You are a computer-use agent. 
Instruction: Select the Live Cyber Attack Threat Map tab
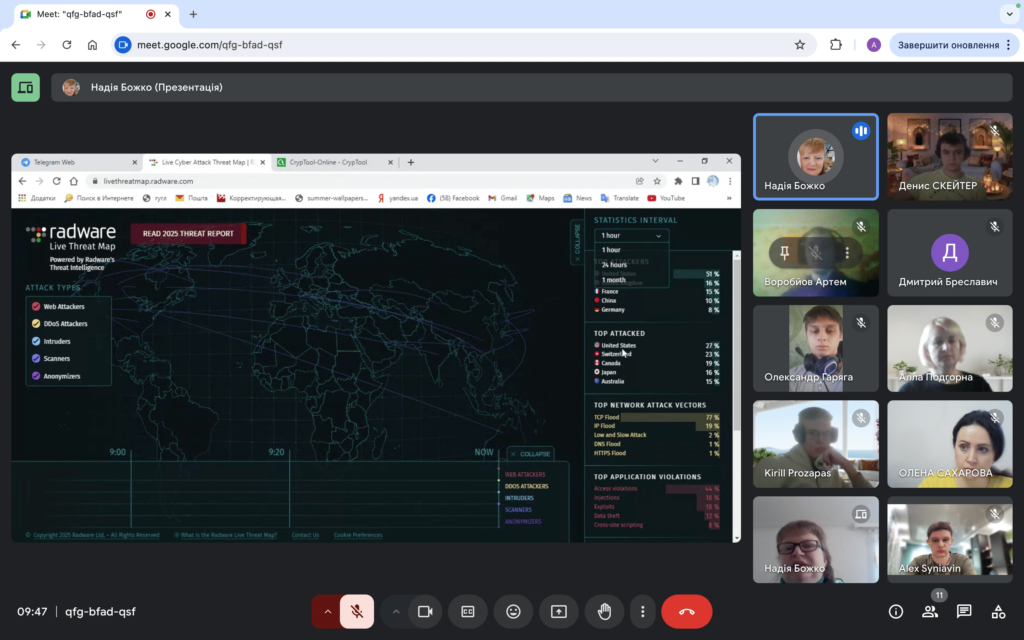click(x=206, y=162)
